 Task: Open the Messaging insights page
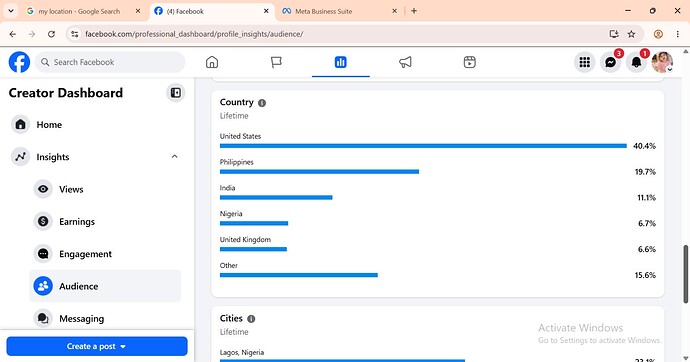[x=105, y=318]
